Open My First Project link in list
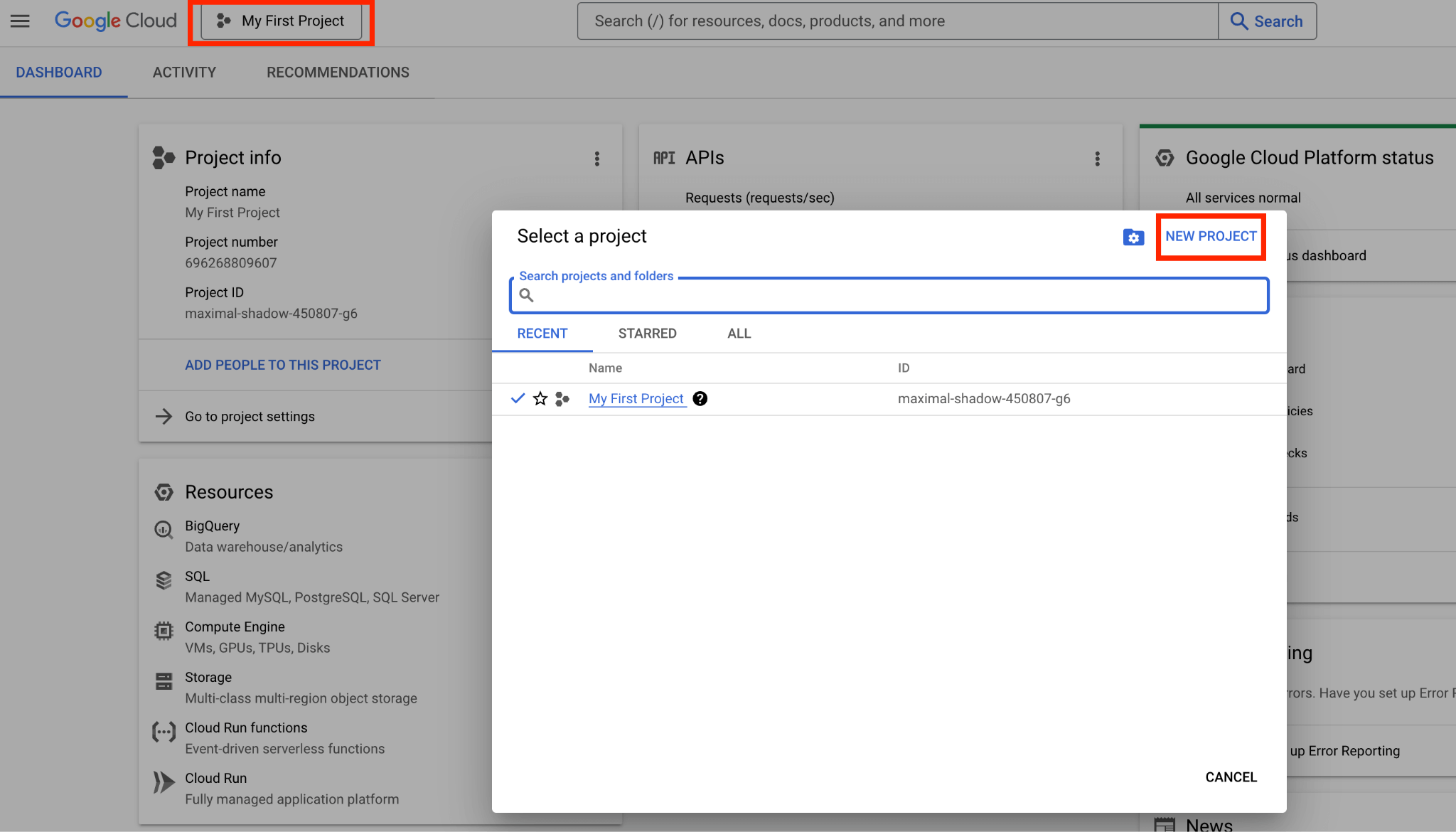The width and height of the screenshot is (1456, 832). (636, 399)
